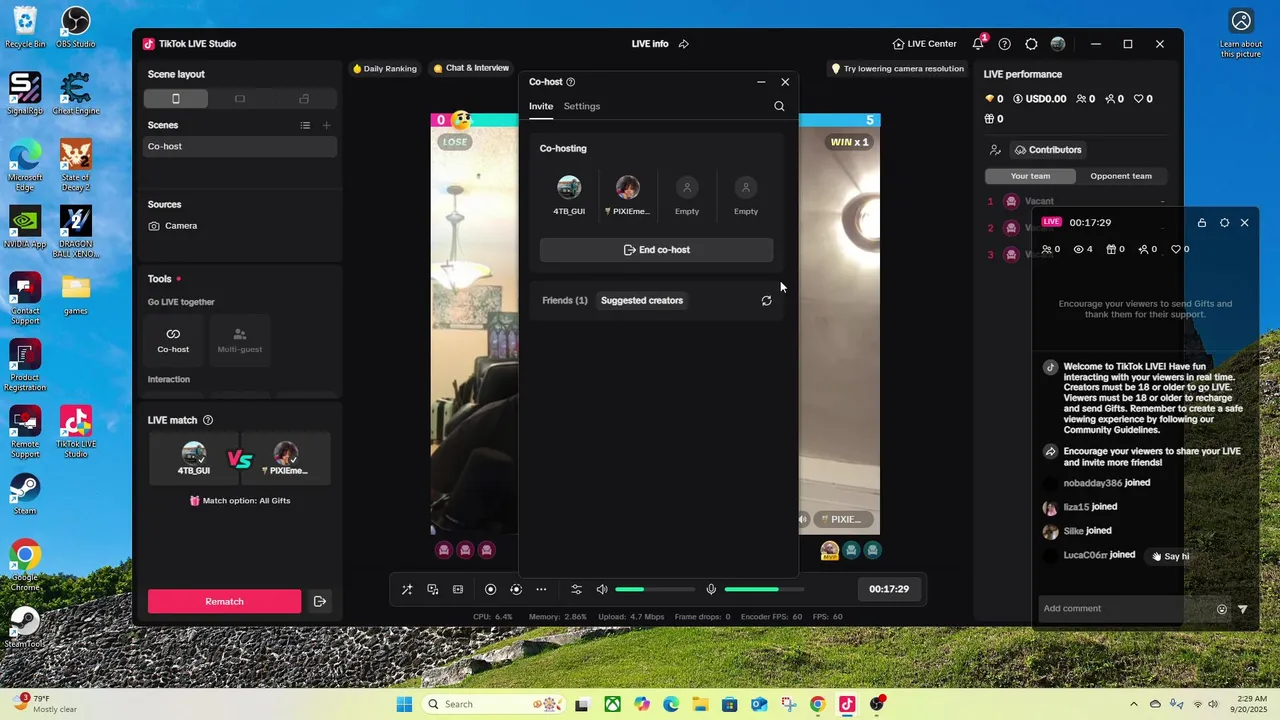The width and height of the screenshot is (1280, 720).
Task: Open LIVE Center
Action: coord(925,44)
